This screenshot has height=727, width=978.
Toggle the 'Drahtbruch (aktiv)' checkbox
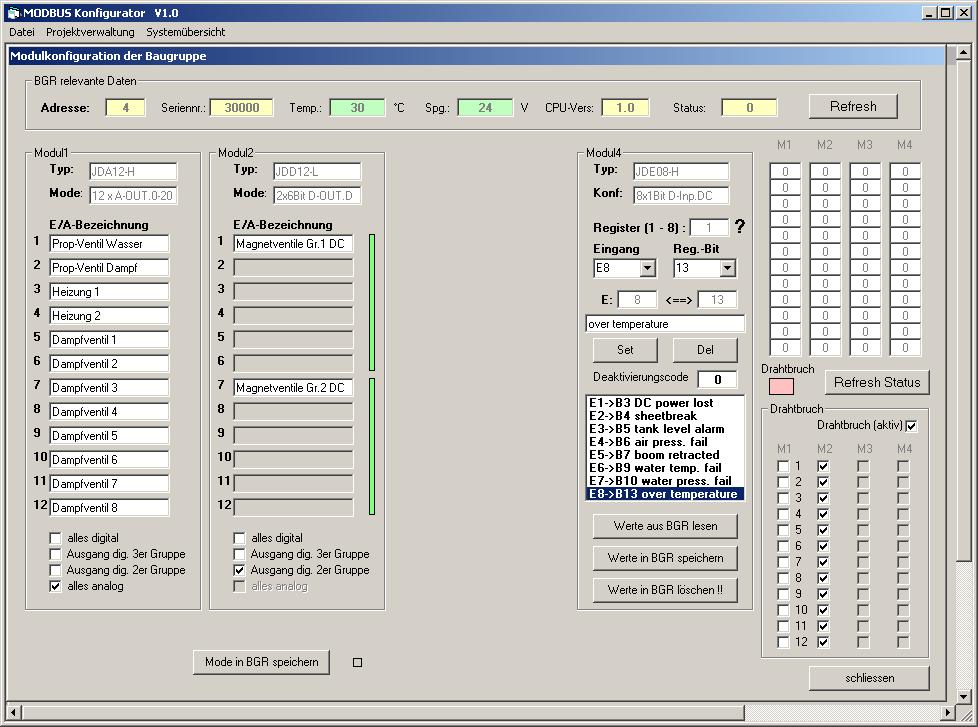[910, 426]
